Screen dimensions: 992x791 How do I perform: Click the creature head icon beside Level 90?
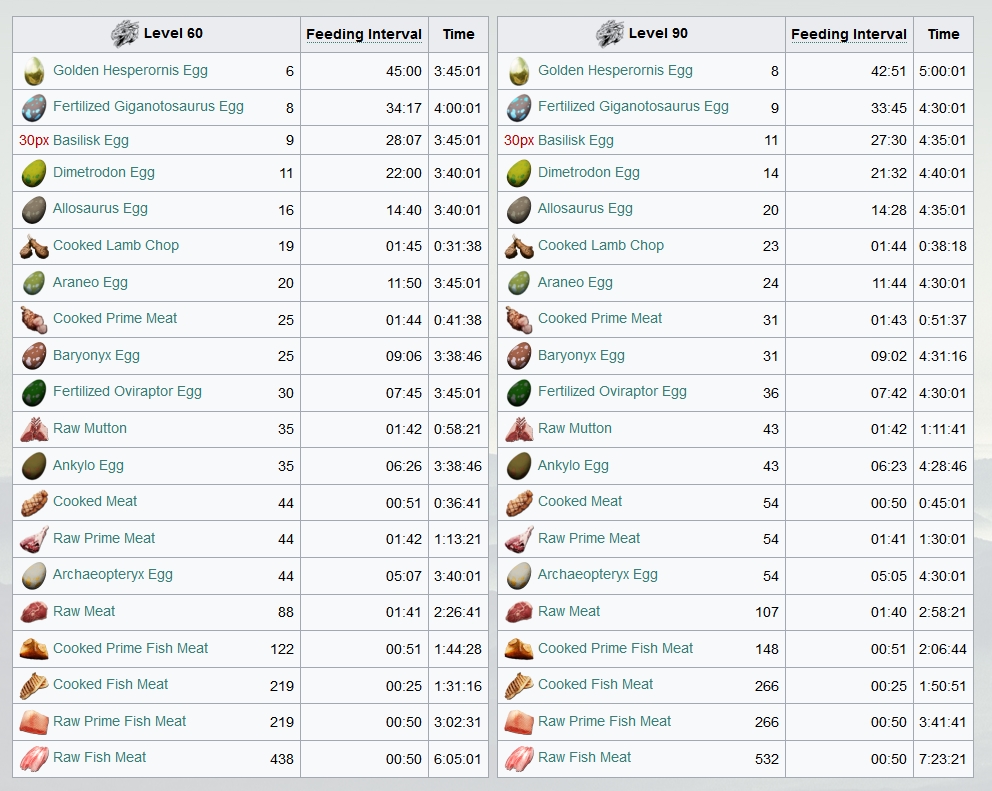pyautogui.click(x=610, y=34)
